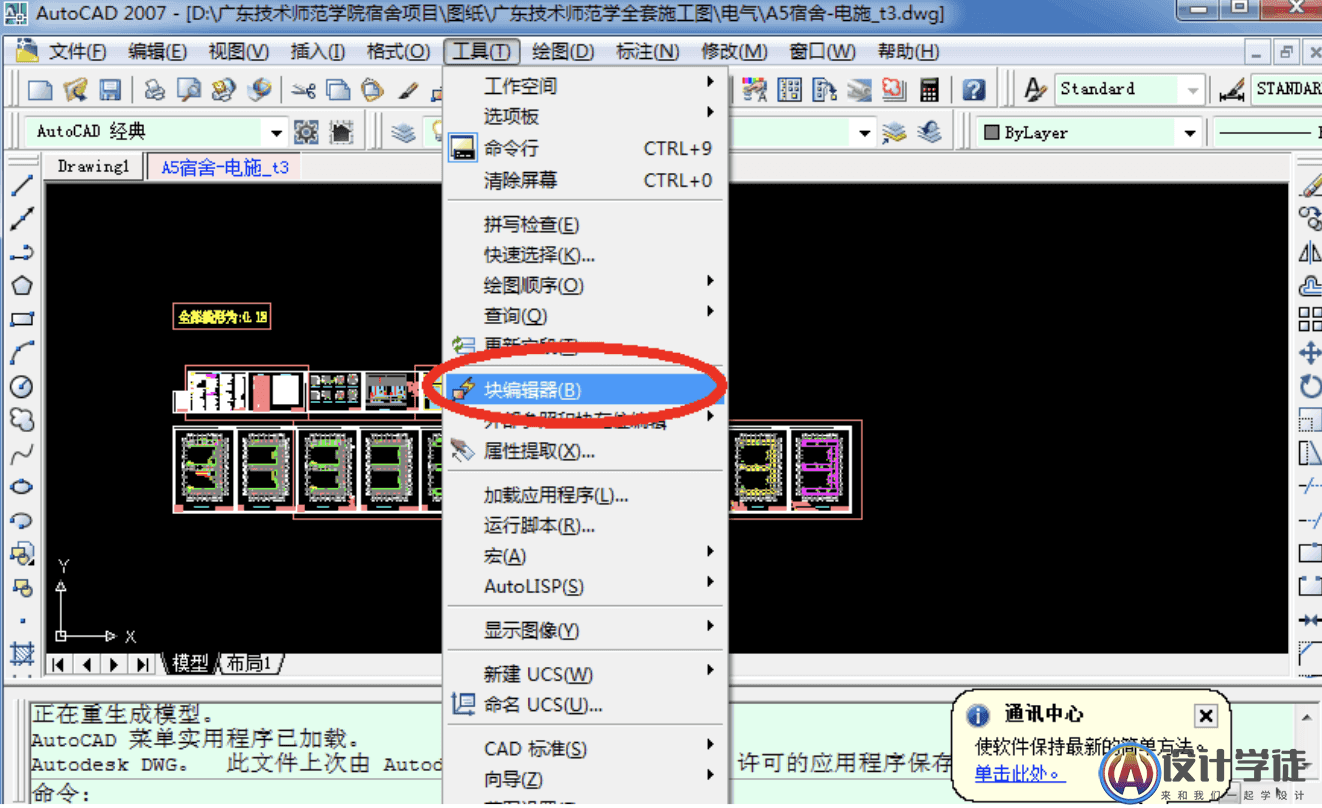This screenshot has width=1322, height=808.
Task: Switch to the 布局1 layout tab
Action: point(250,663)
